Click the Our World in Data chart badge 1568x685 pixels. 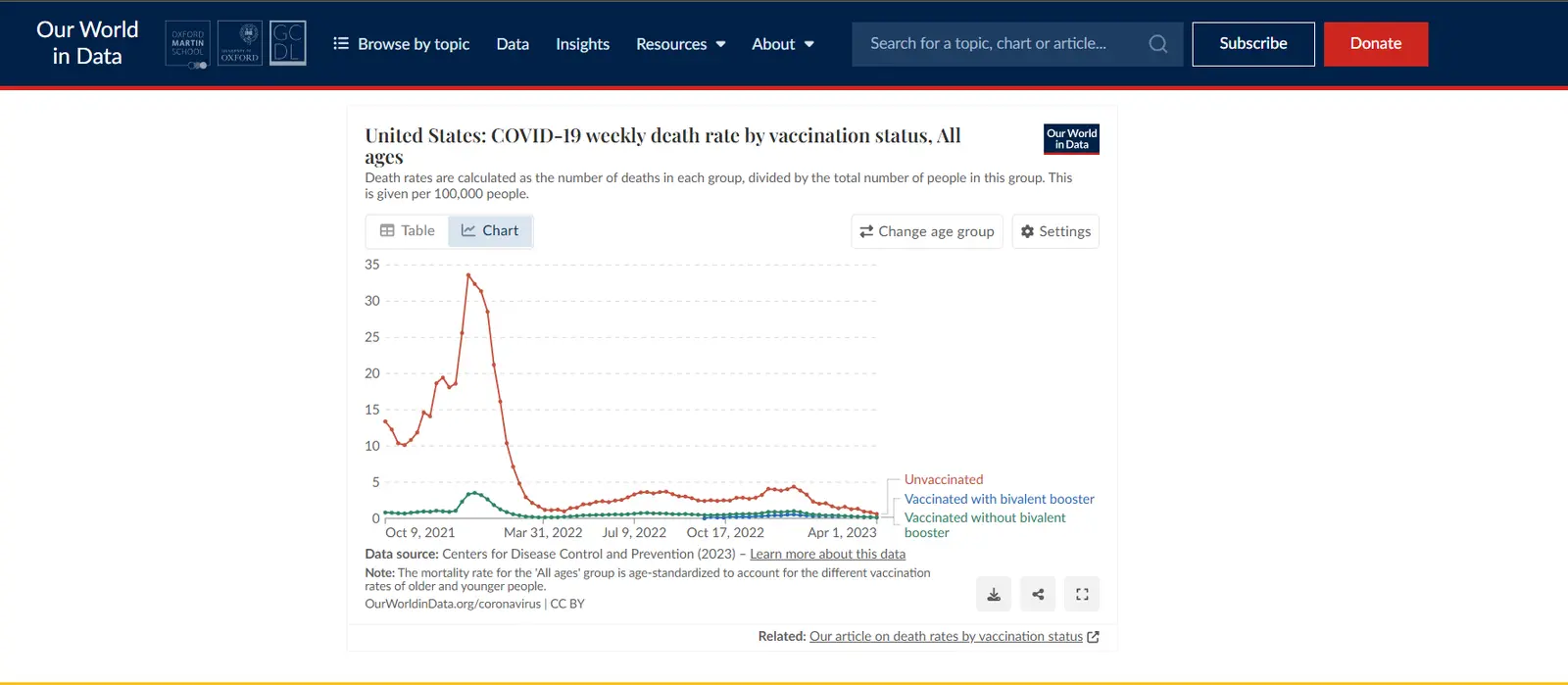pos(1071,139)
